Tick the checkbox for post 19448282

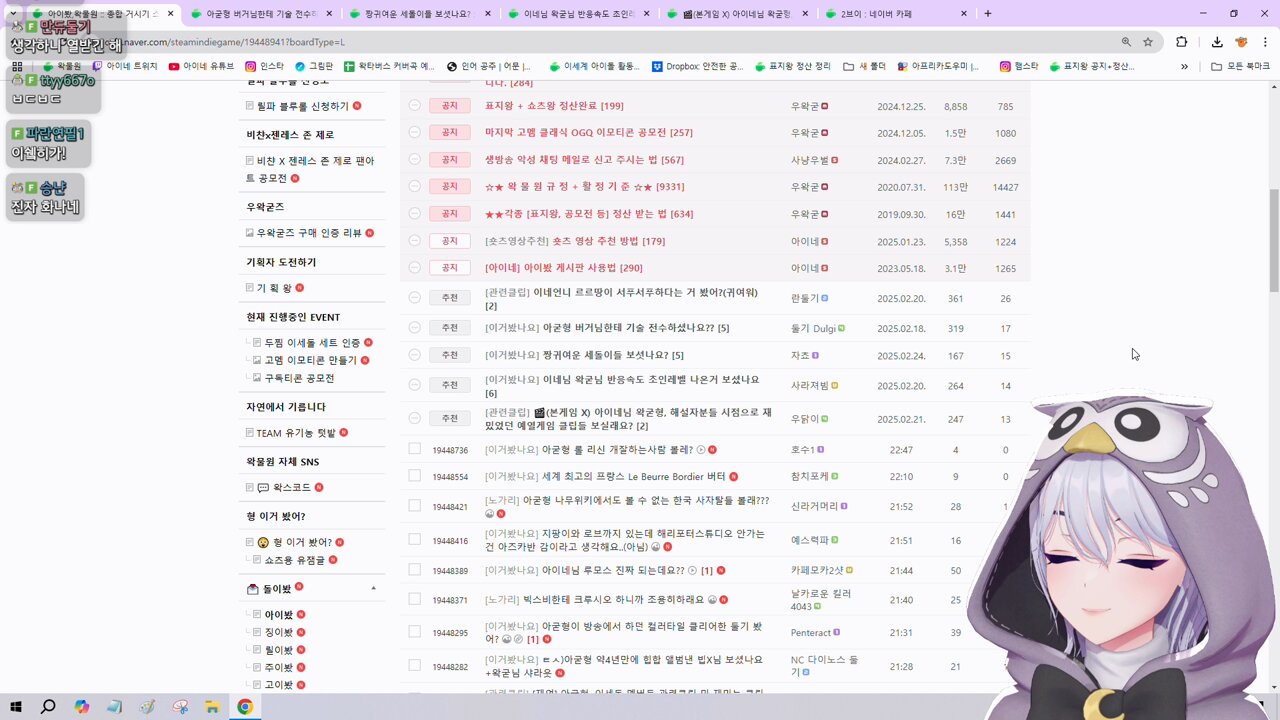click(x=415, y=665)
